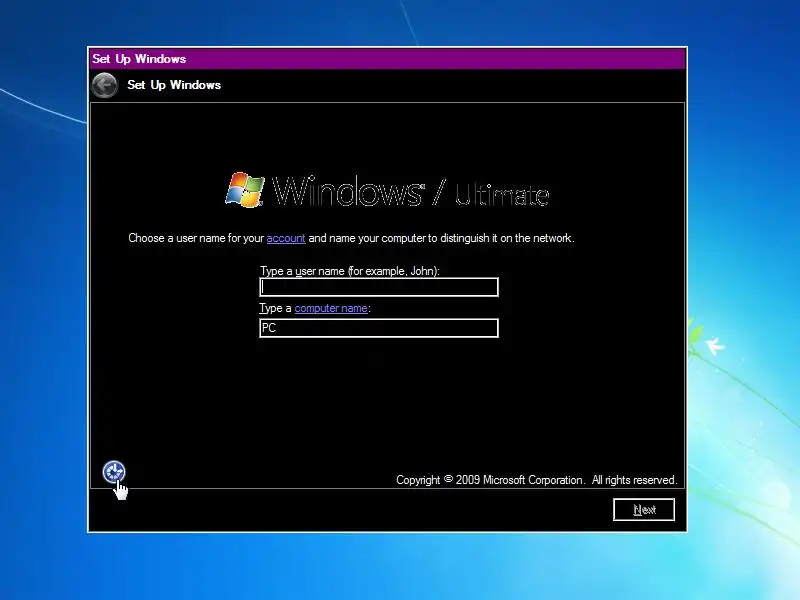Screen dimensions: 800x600
Task: Click the 'Type a user name' label
Action: pos(350,271)
